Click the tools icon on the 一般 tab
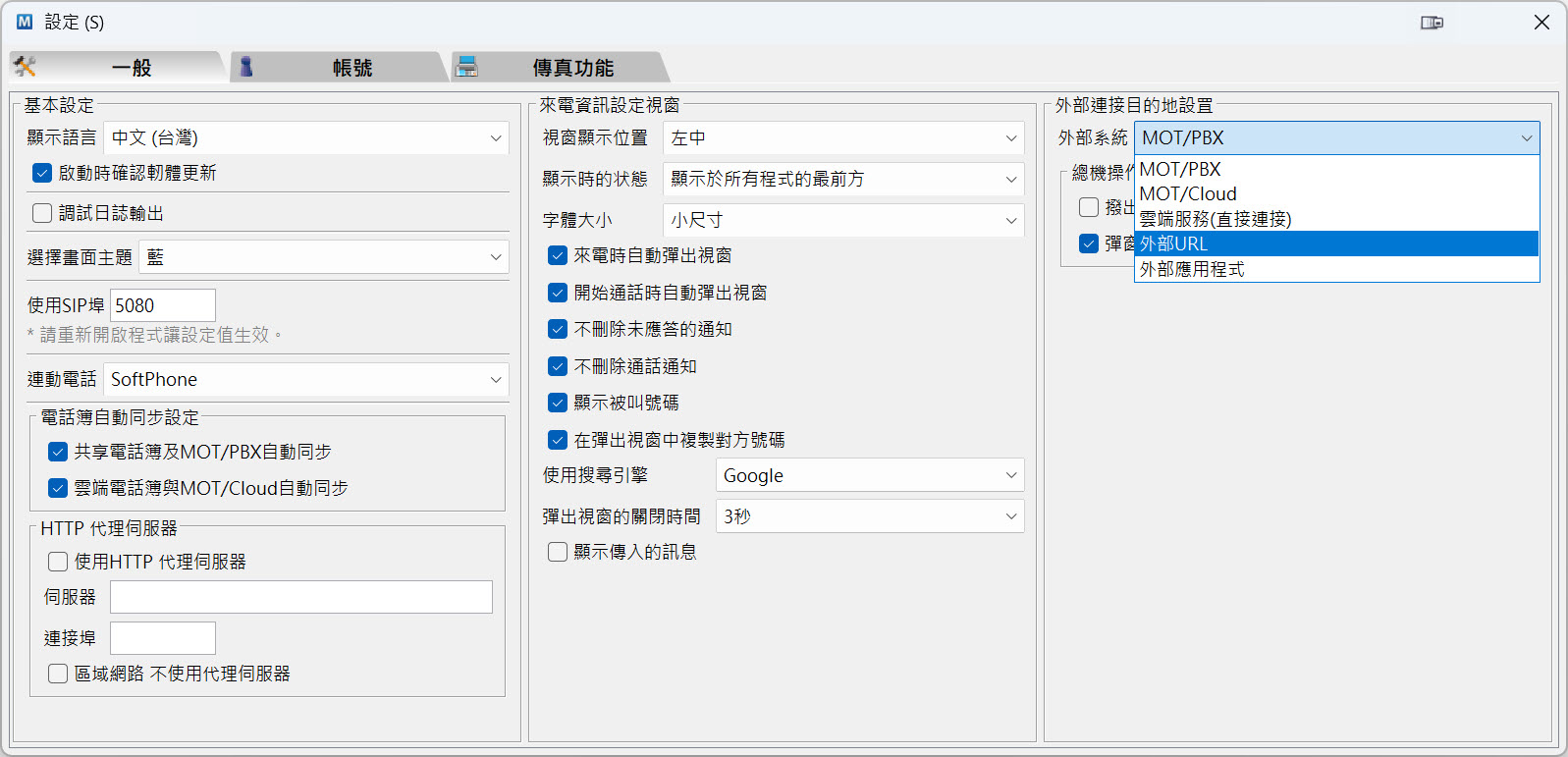This screenshot has width=1568, height=757. point(25,67)
